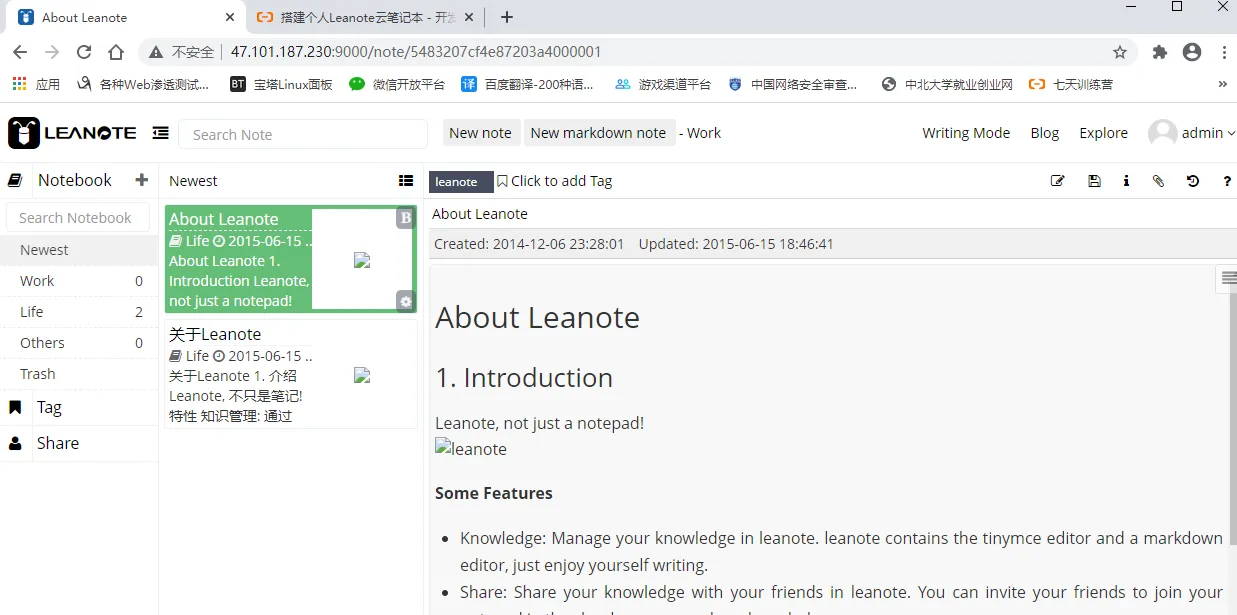The width and height of the screenshot is (1237, 615).
Task: Expand the Tag section in the sidebar
Action: [x=49, y=407]
